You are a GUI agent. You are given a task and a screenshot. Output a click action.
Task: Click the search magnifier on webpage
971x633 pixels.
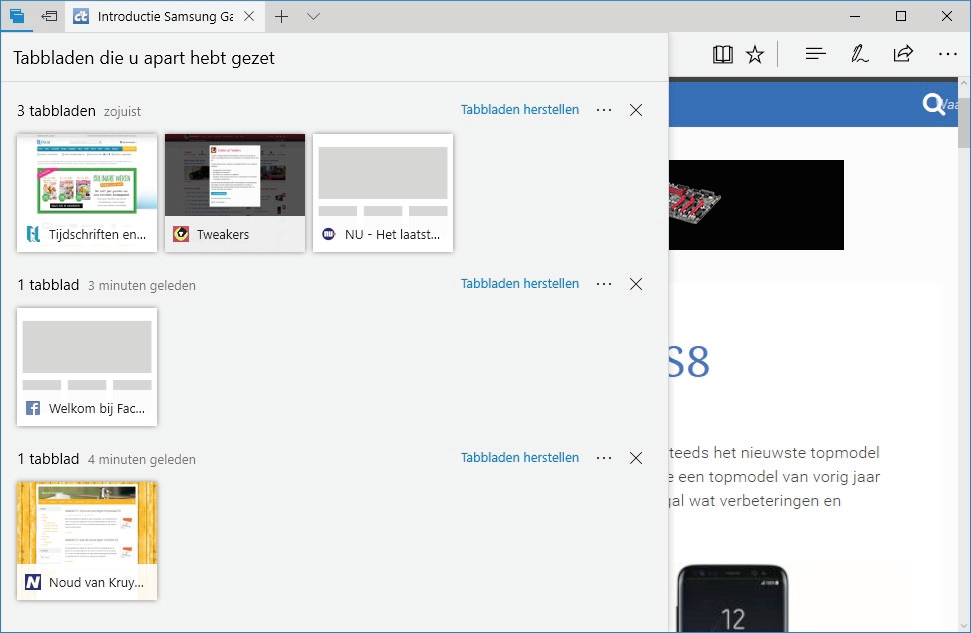pos(933,104)
